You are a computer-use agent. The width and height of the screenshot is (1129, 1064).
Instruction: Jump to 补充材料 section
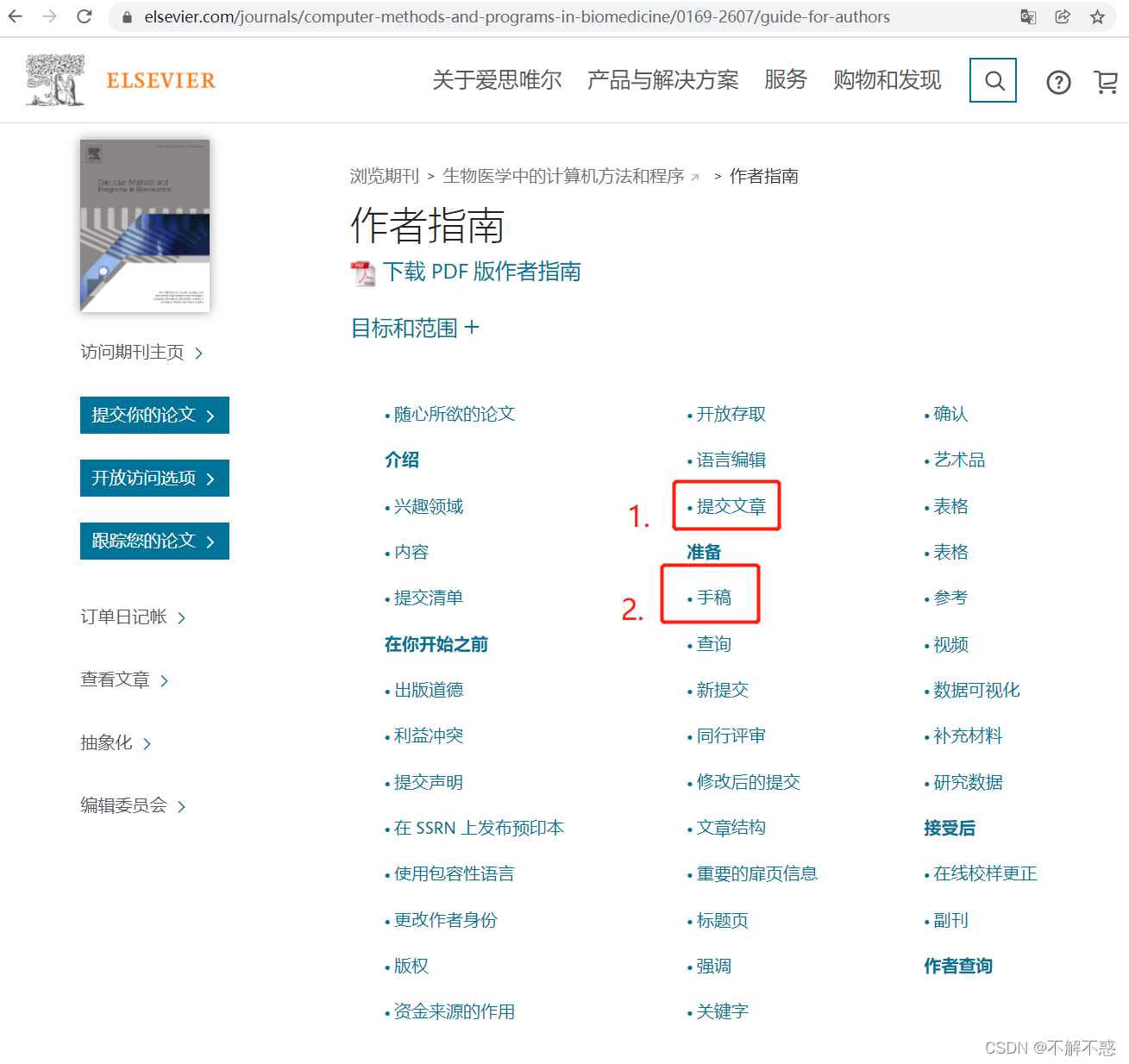[x=969, y=735]
